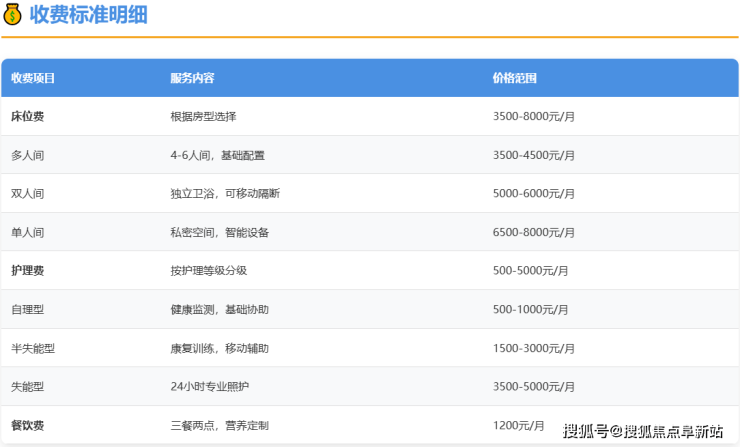Open the 搜狐号@搜狐焦点阜新站 watermark link

click(x=642, y=431)
